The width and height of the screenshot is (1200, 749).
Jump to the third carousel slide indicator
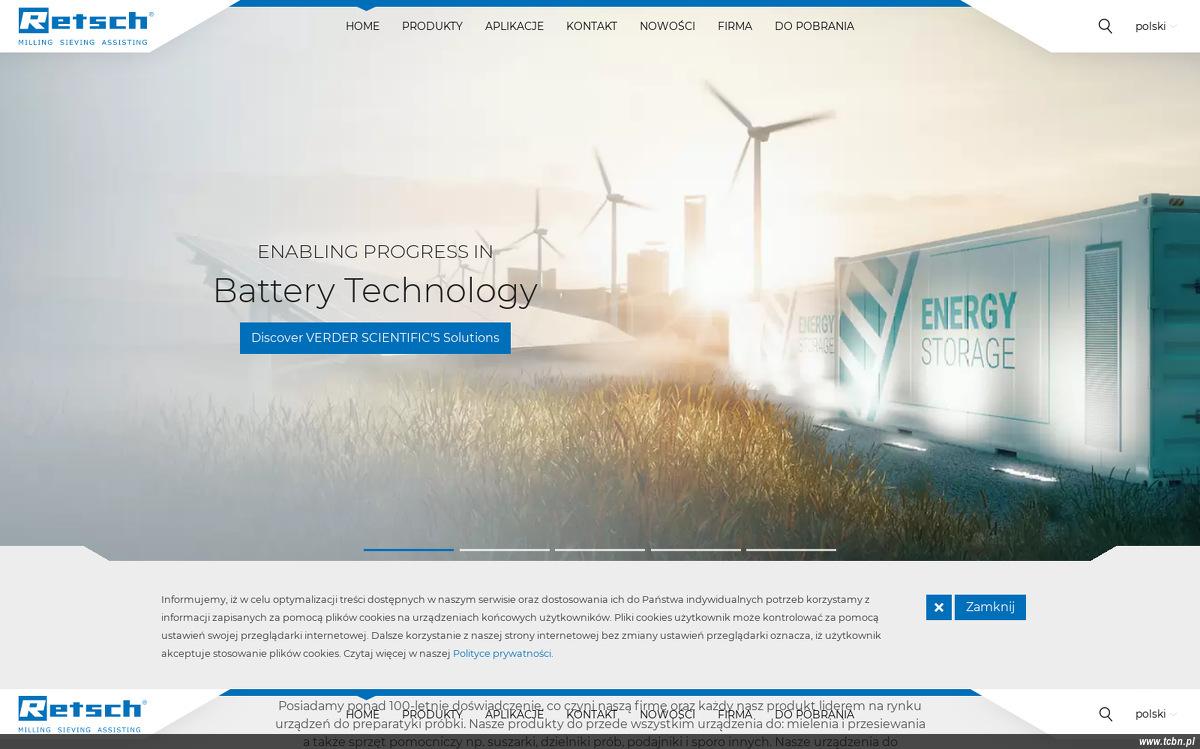600,549
